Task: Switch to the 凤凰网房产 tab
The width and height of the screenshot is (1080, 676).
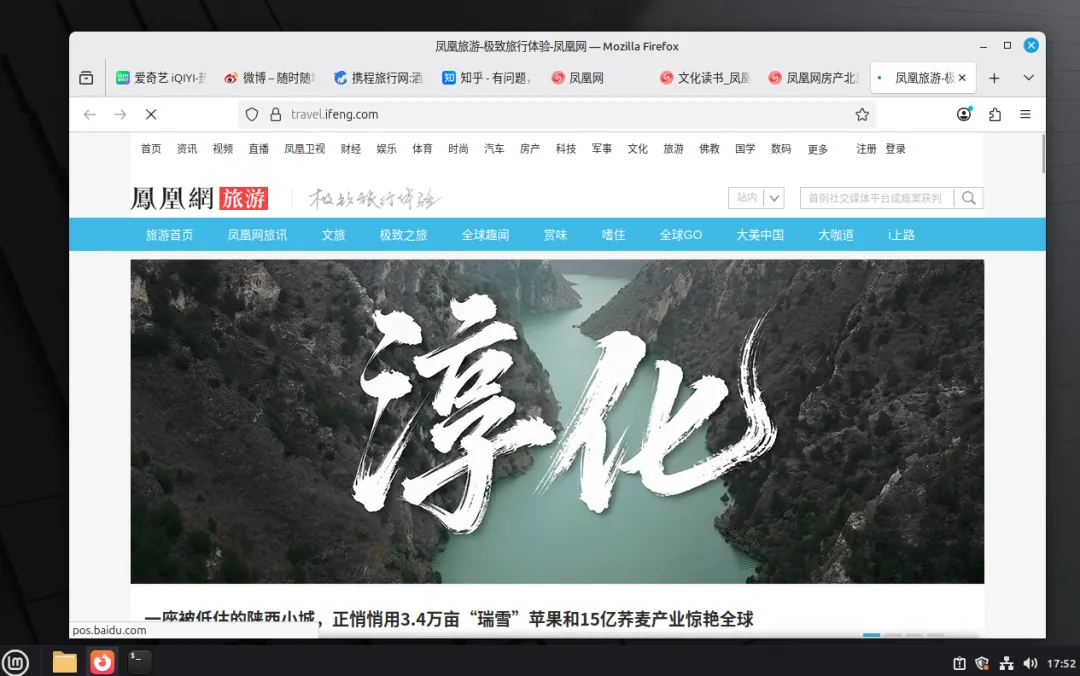Action: pyautogui.click(x=813, y=78)
